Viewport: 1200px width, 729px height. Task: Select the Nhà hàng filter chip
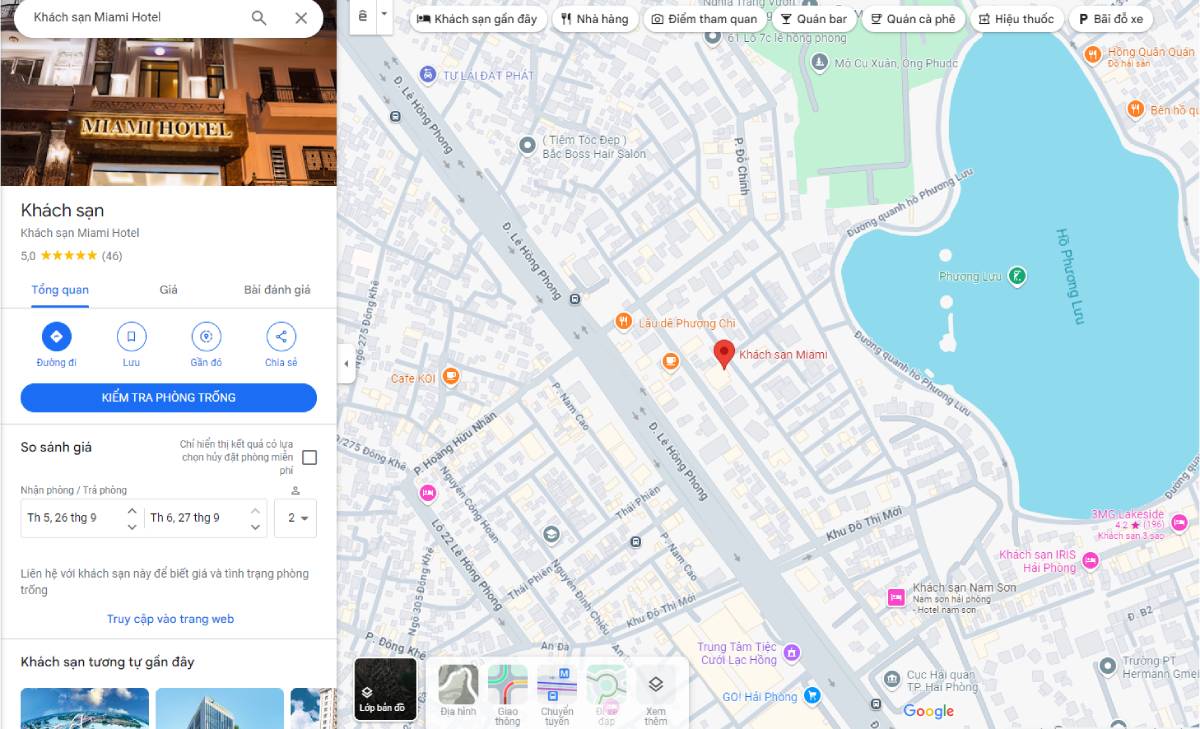click(x=595, y=19)
